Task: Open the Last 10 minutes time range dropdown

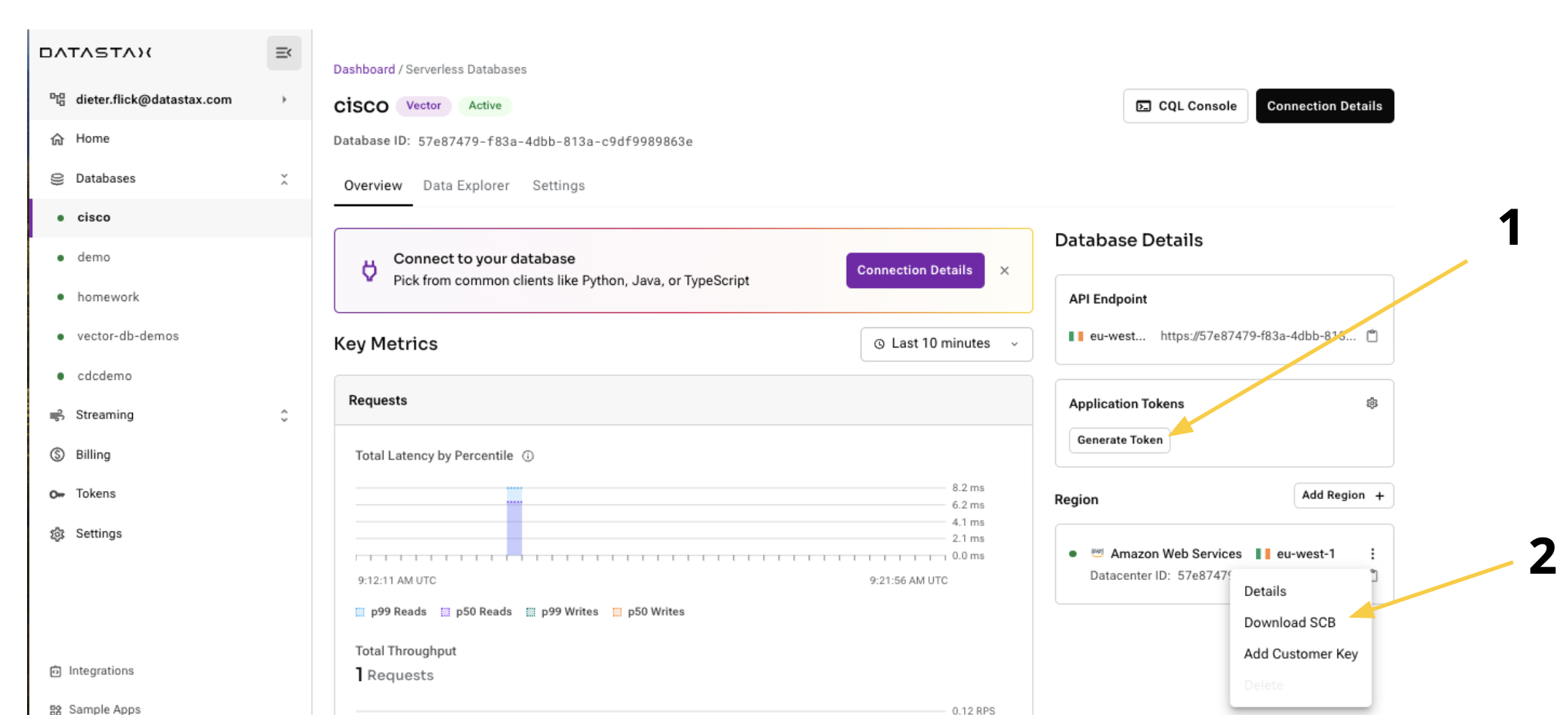Action: [x=946, y=344]
